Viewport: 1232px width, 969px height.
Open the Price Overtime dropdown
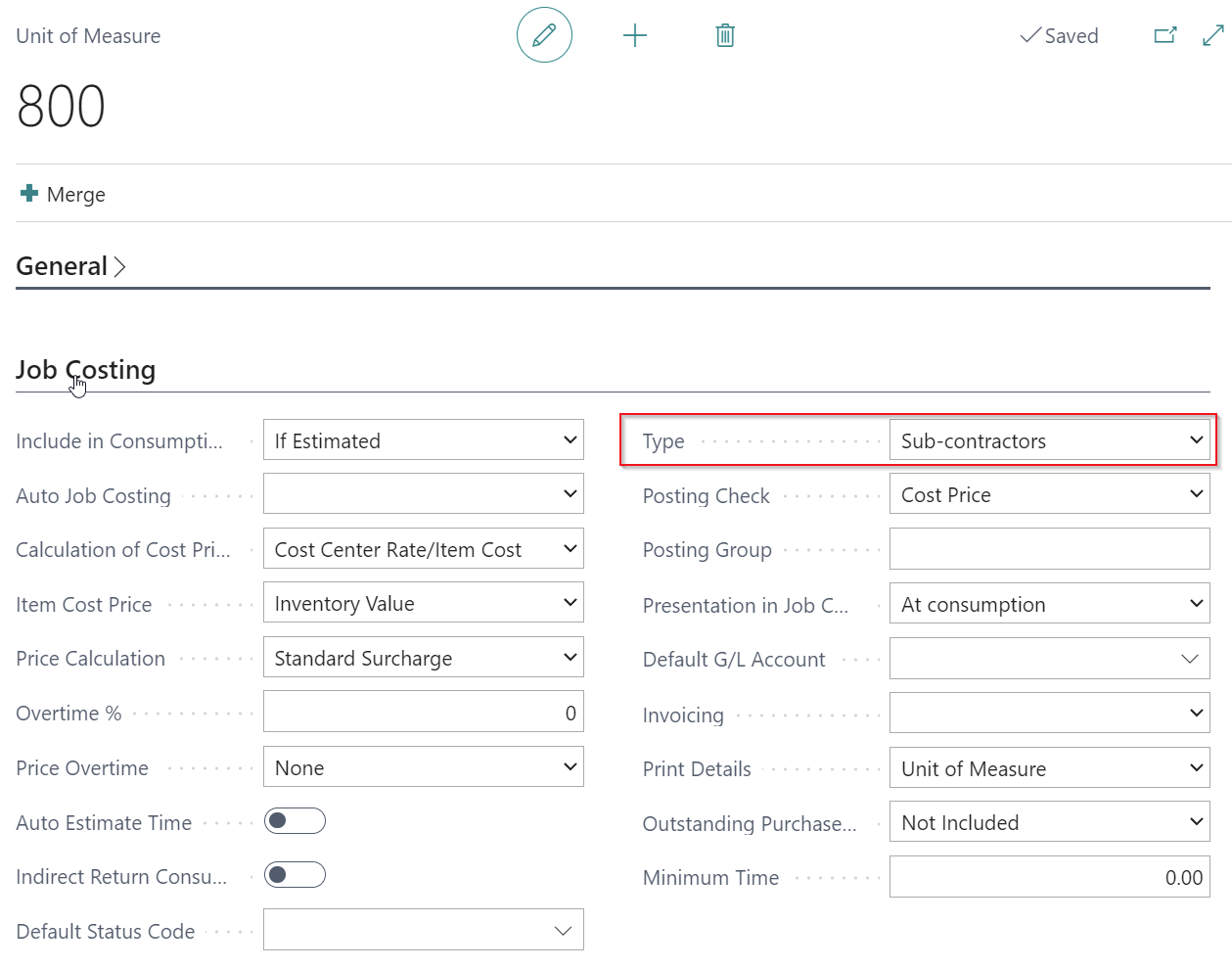point(424,767)
